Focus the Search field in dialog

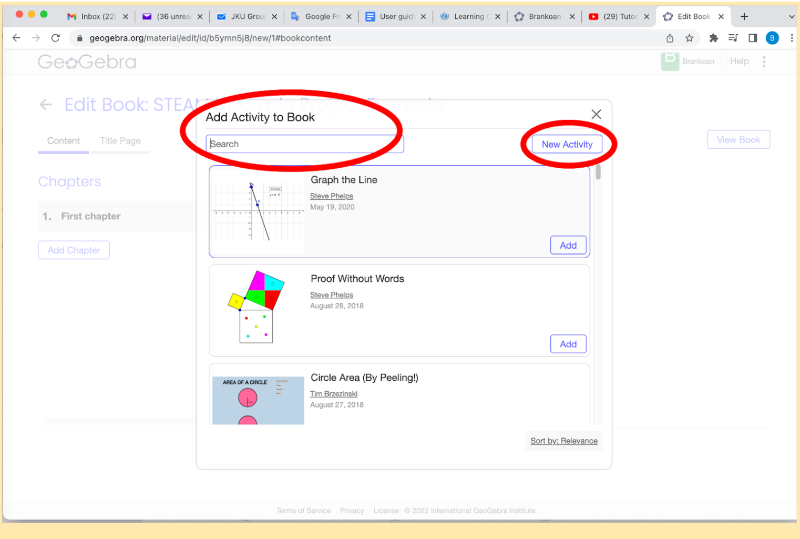coord(305,144)
